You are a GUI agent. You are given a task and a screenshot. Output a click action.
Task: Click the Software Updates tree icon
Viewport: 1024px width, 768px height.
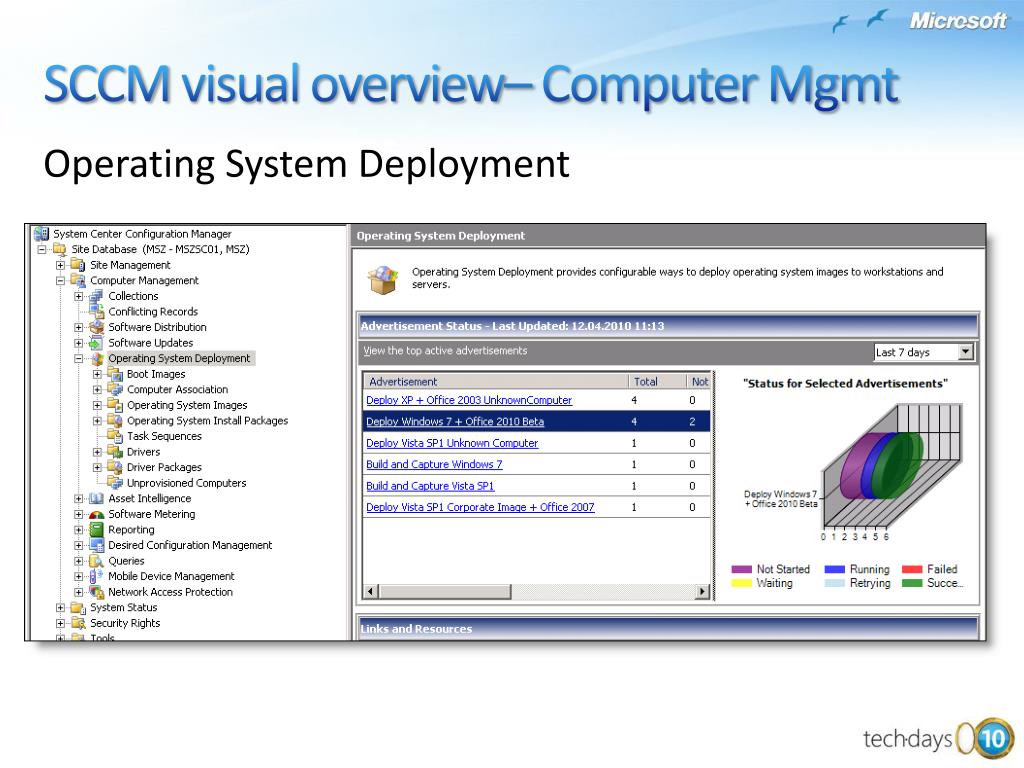pyautogui.click(x=97, y=343)
